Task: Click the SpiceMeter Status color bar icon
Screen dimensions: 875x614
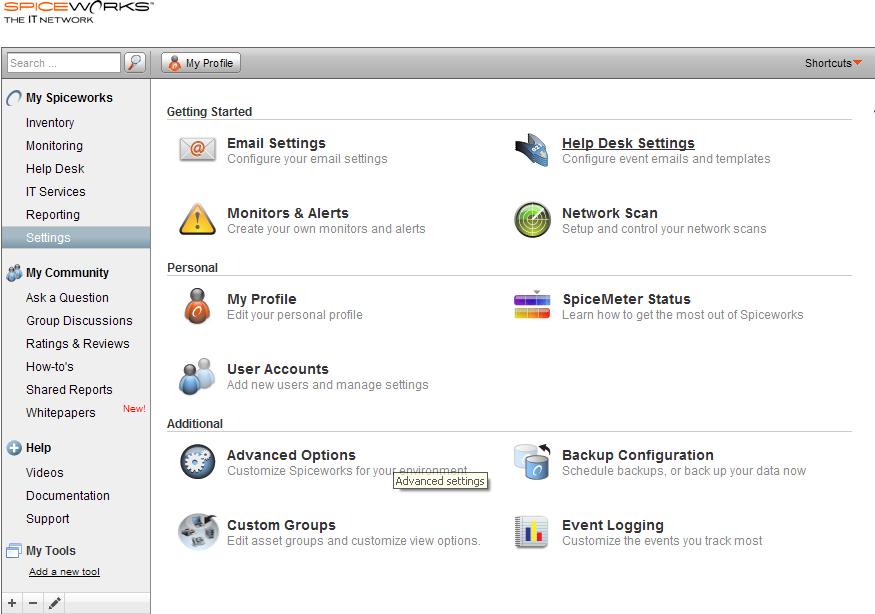Action: point(532,305)
